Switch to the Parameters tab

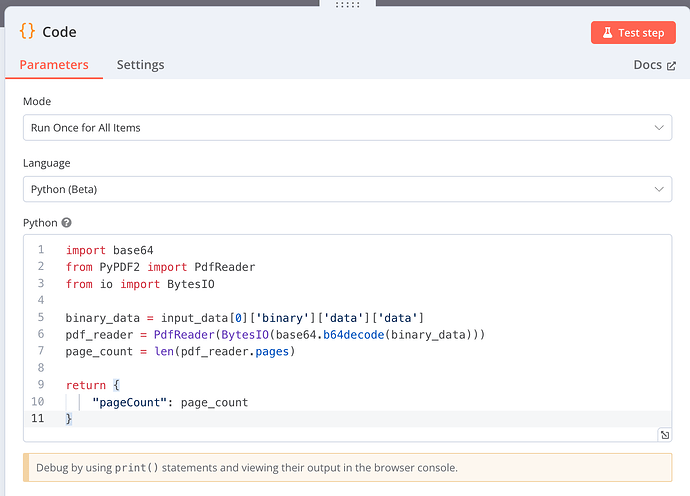coord(54,65)
